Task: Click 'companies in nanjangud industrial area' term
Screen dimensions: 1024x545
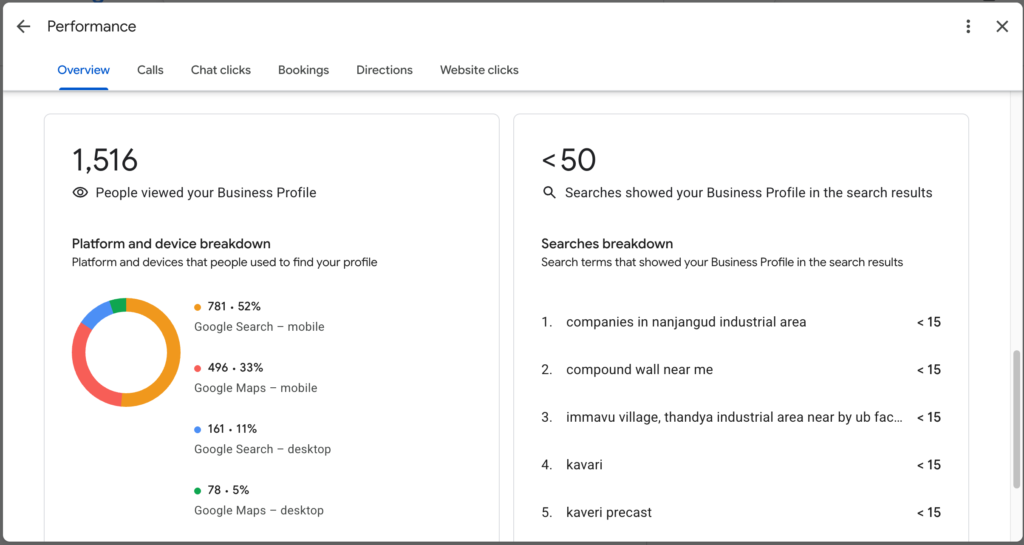Action: (686, 322)
